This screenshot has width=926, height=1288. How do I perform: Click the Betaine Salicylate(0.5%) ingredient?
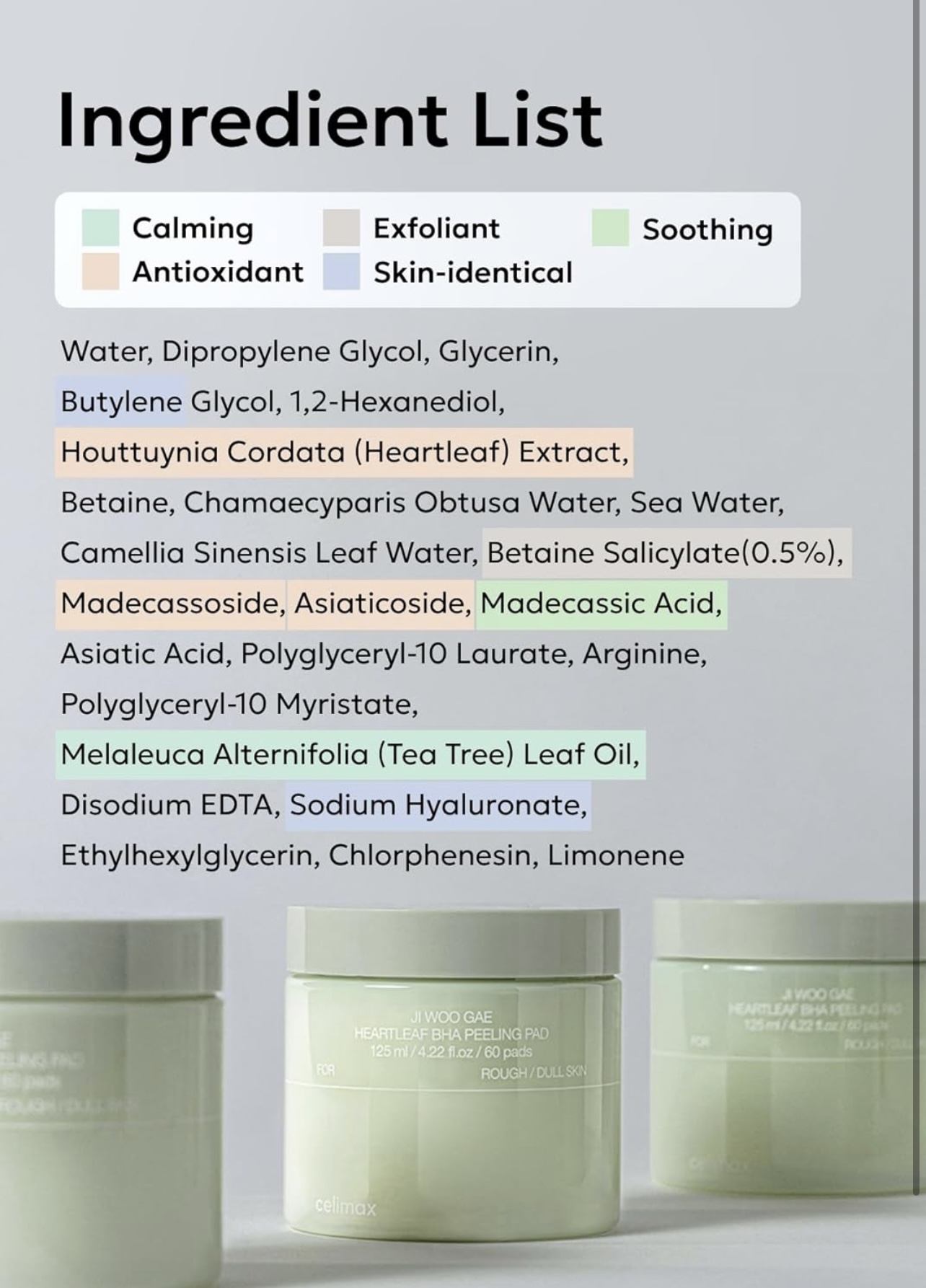tap(666, 553)
